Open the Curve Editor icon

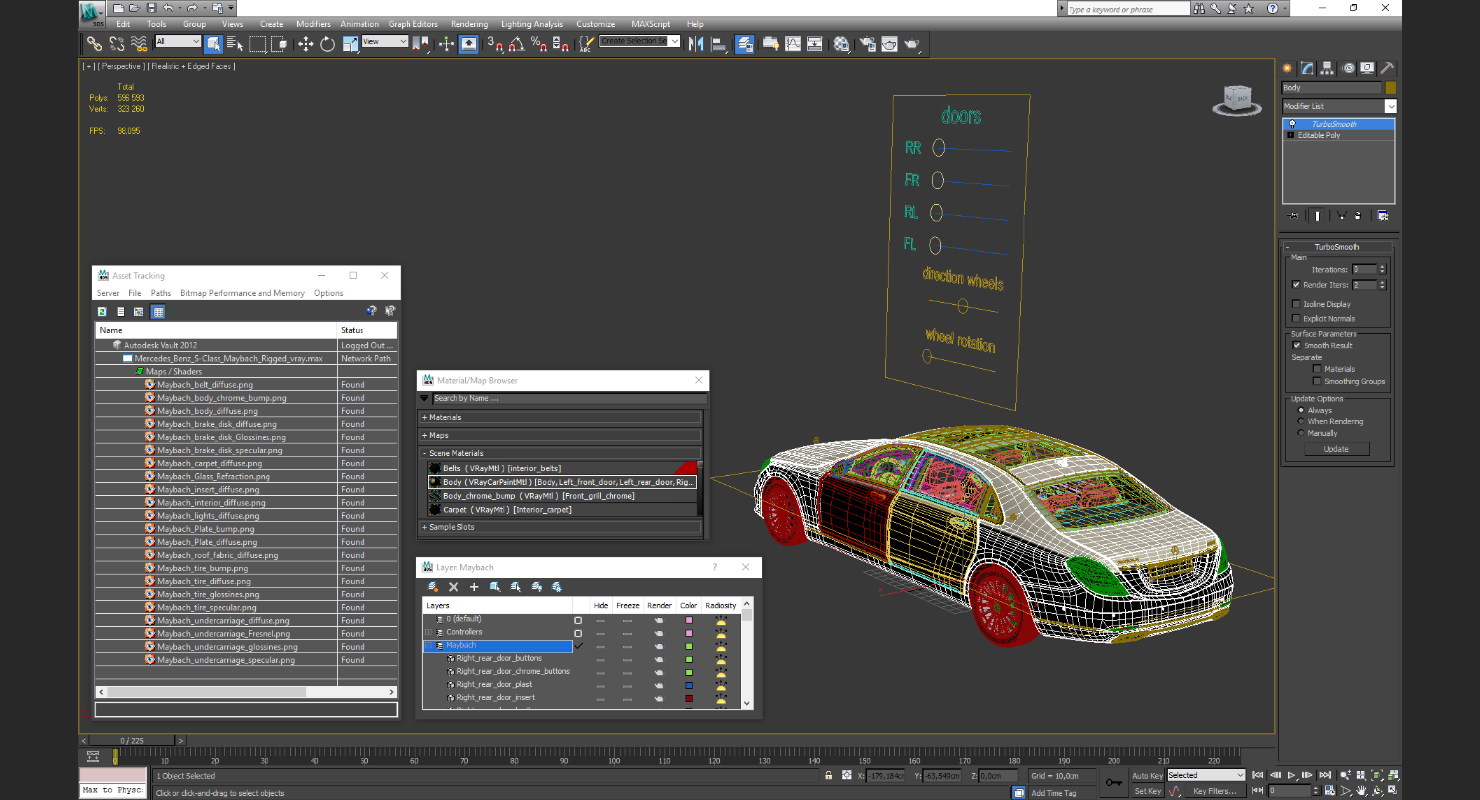793,44
